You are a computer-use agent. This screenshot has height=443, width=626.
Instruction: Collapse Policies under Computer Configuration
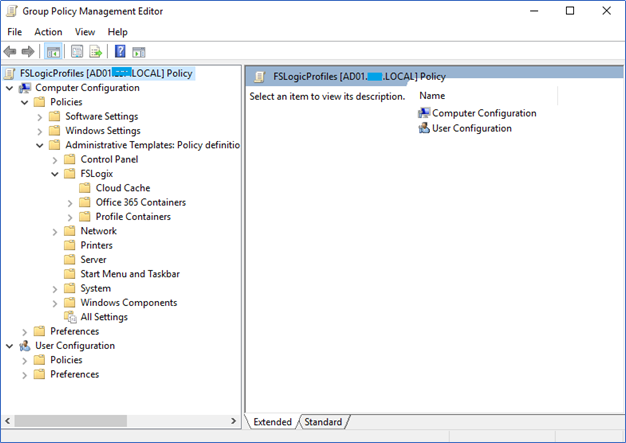pos(24,103)
